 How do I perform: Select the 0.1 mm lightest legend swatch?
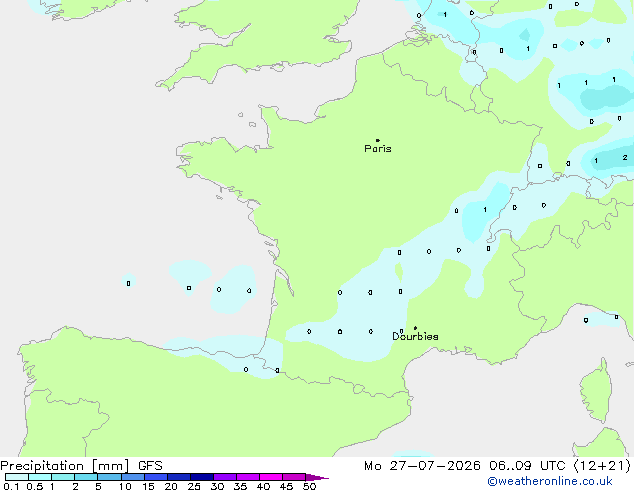17,477
